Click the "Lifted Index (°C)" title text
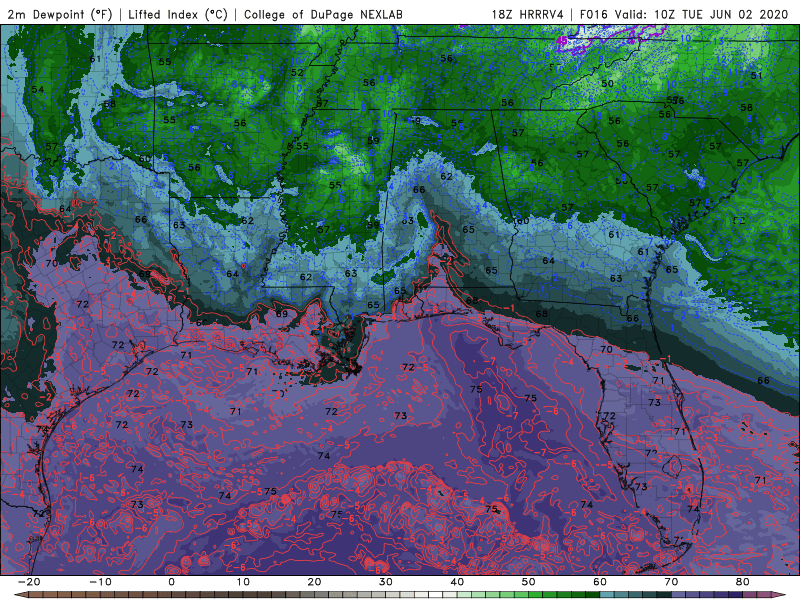Screen dimensions: 800x600 (x=178, y=14)
